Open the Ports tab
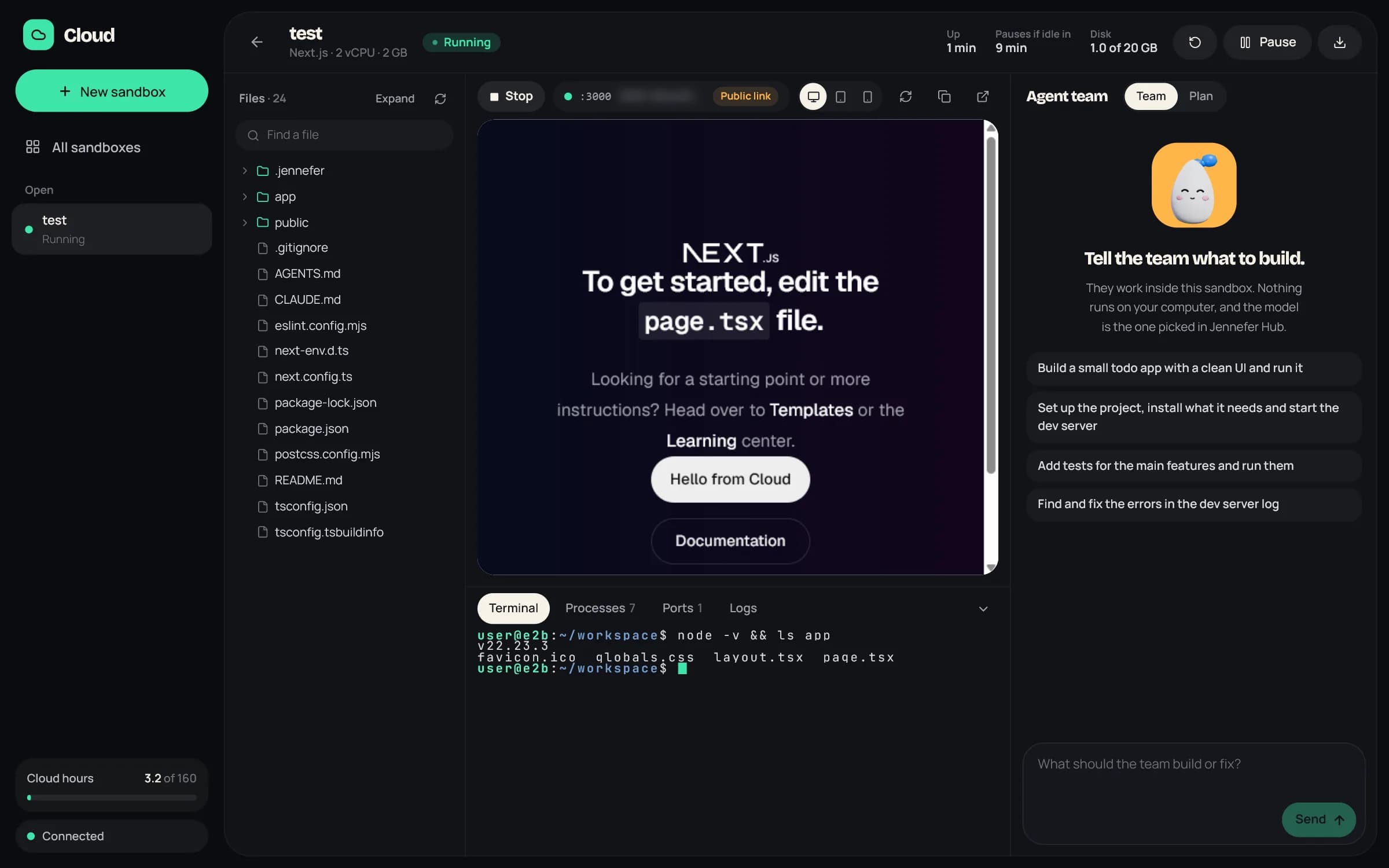The width and height of the screenshot is (1389, 868). [x=682, y=608]
